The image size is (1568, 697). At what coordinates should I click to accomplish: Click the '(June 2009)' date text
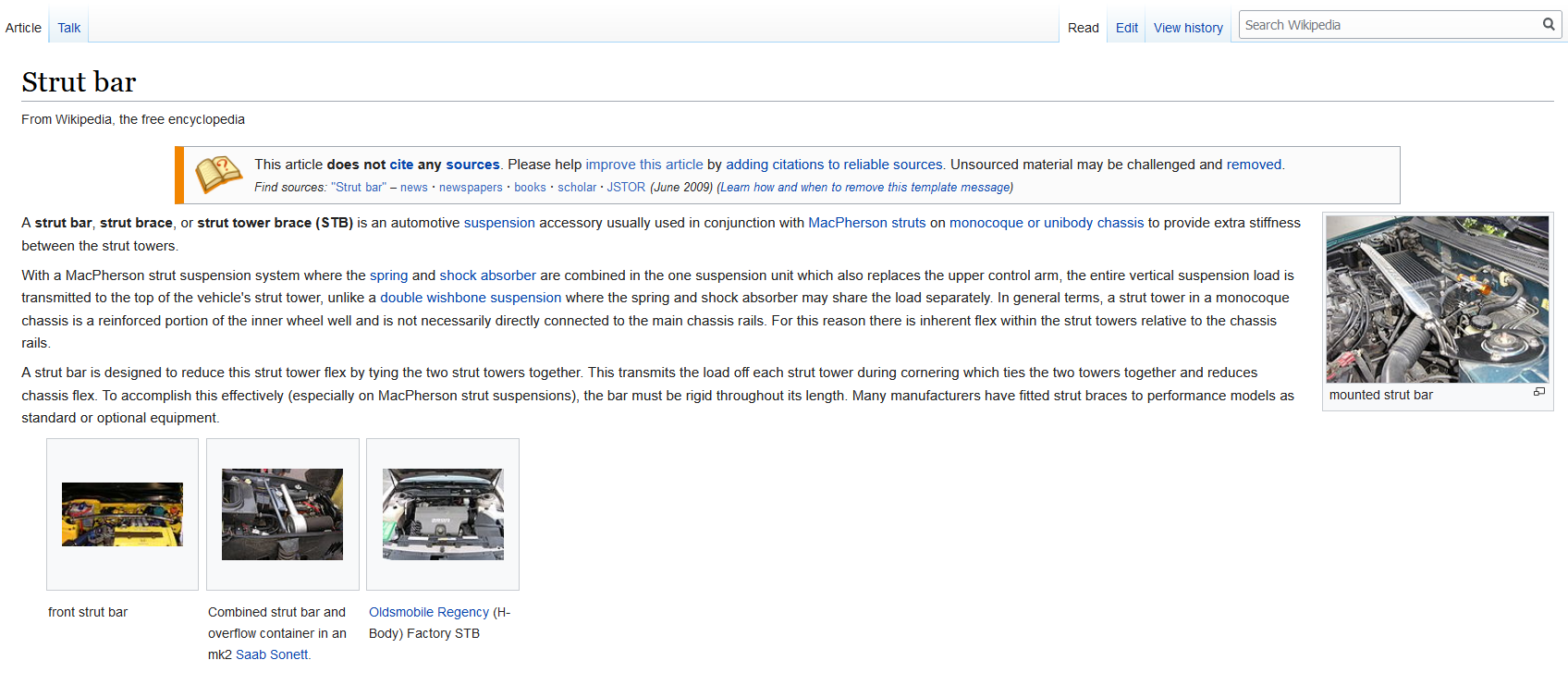click(x=681, y=188)
